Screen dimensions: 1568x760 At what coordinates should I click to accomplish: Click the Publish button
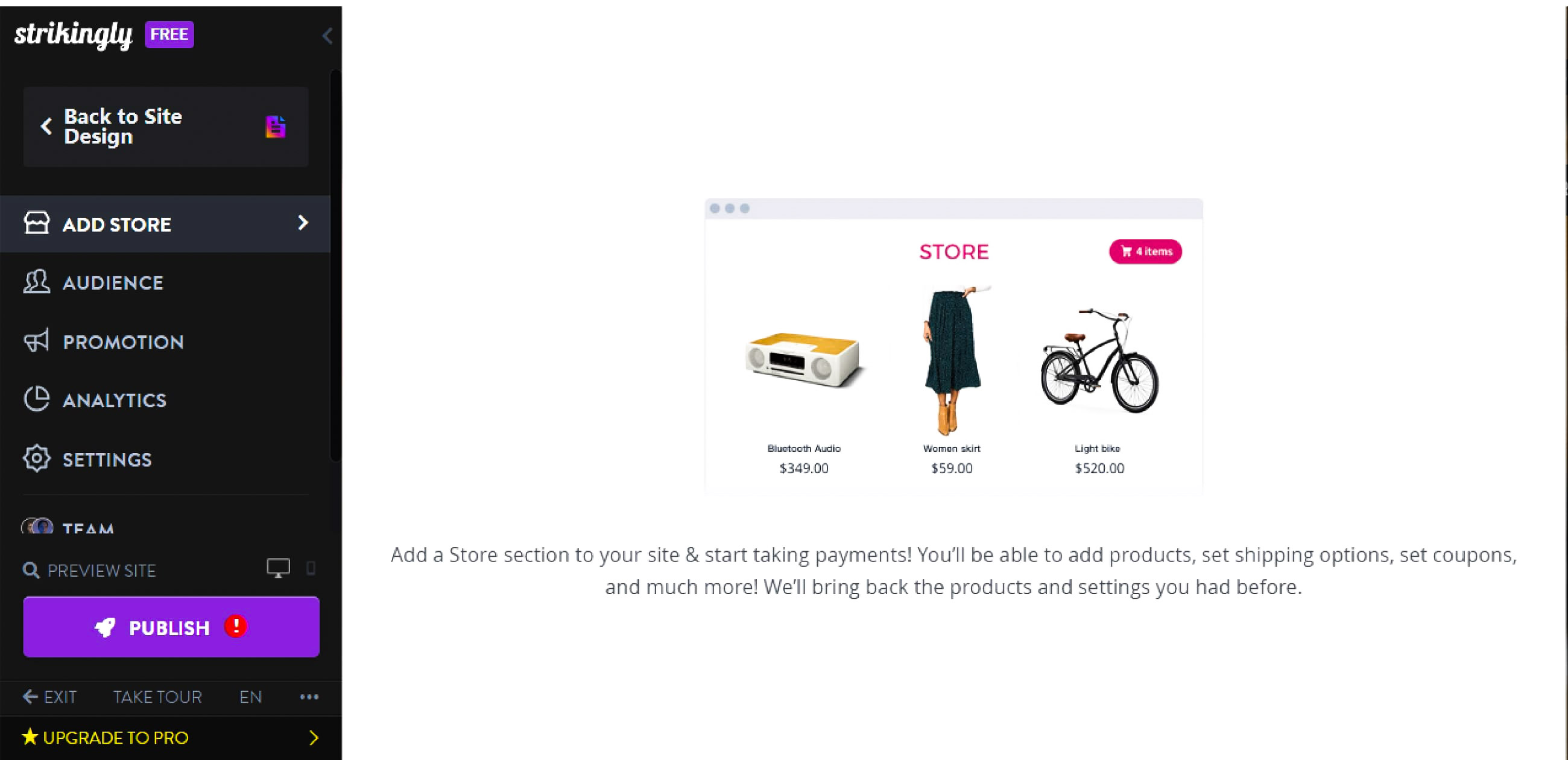(x=171, y=627)
